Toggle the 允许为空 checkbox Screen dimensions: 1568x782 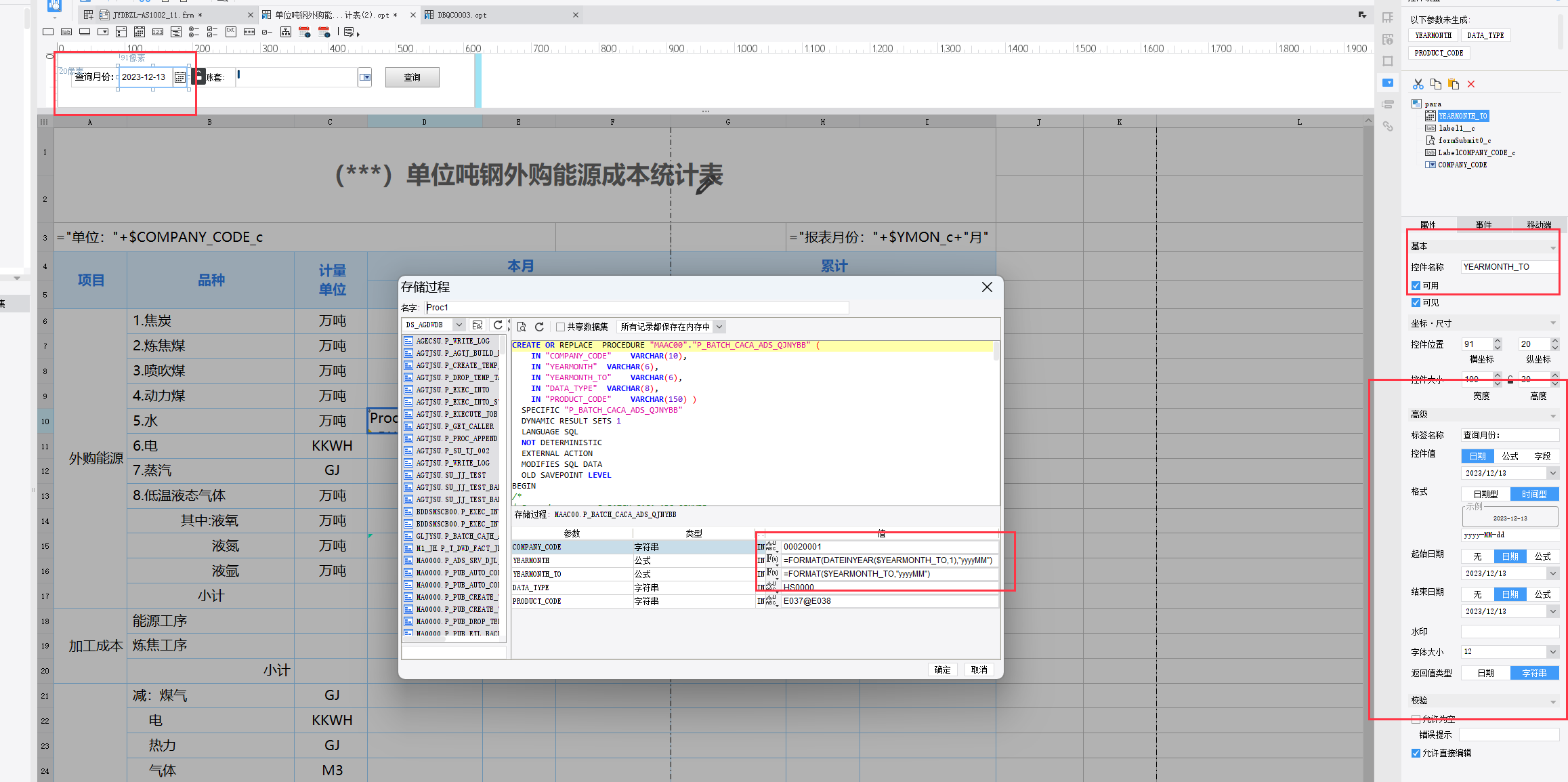tap(1416, 719)
